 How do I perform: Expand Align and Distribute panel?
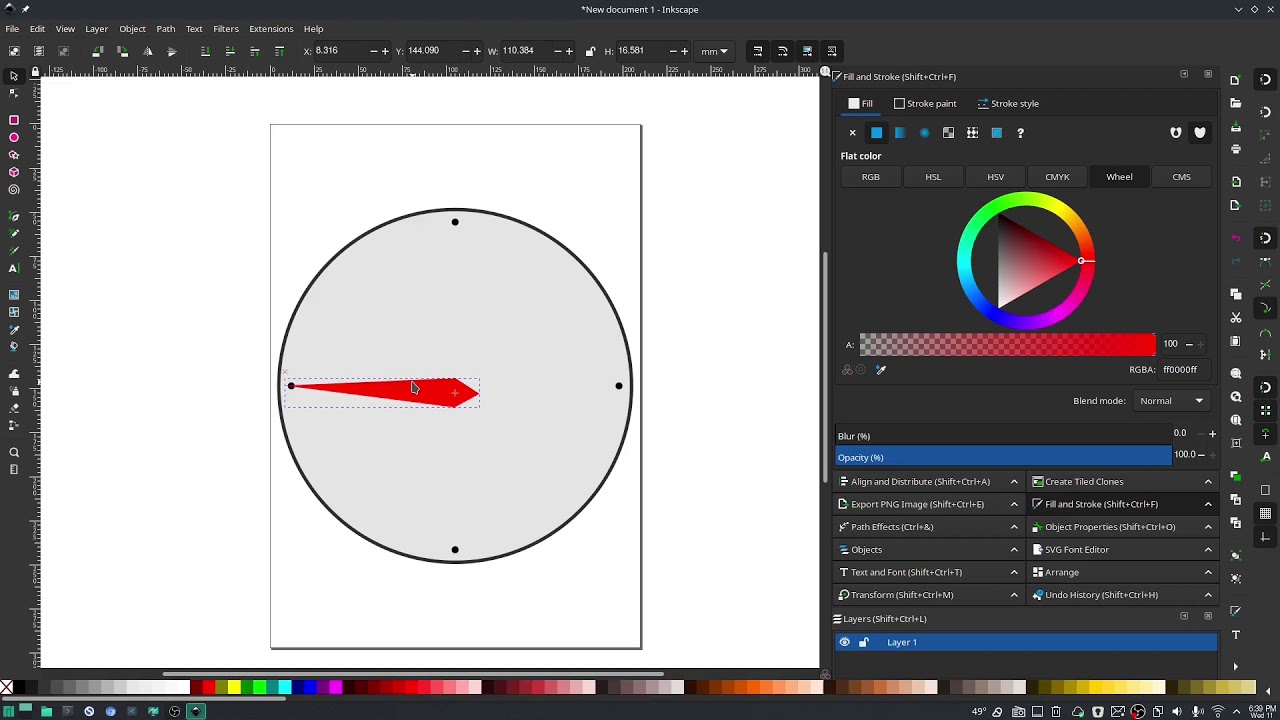928,482
